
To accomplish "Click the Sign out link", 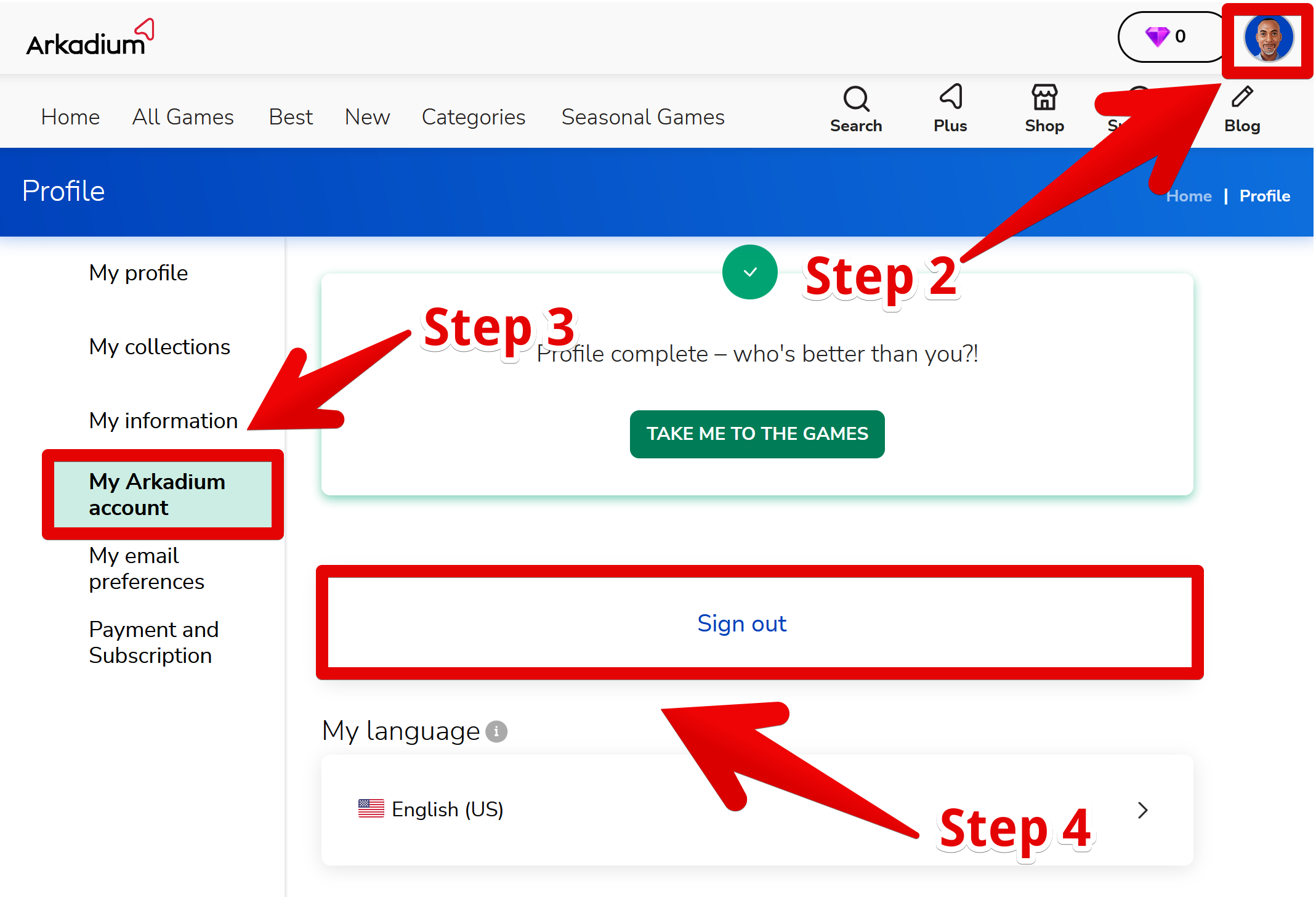I will pyautogui.click(x=741, y=623).
